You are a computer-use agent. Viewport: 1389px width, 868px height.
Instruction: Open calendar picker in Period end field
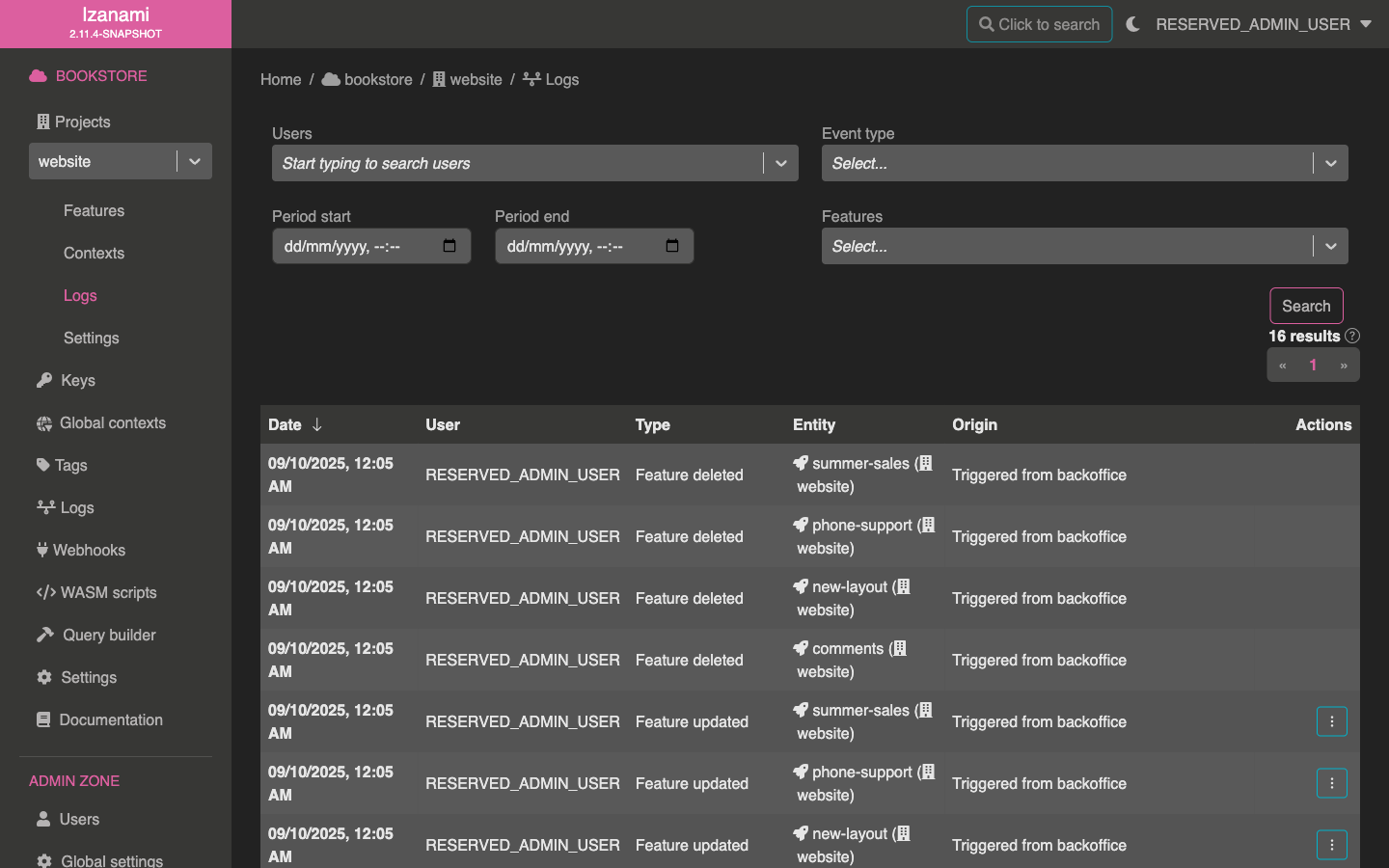672,246
